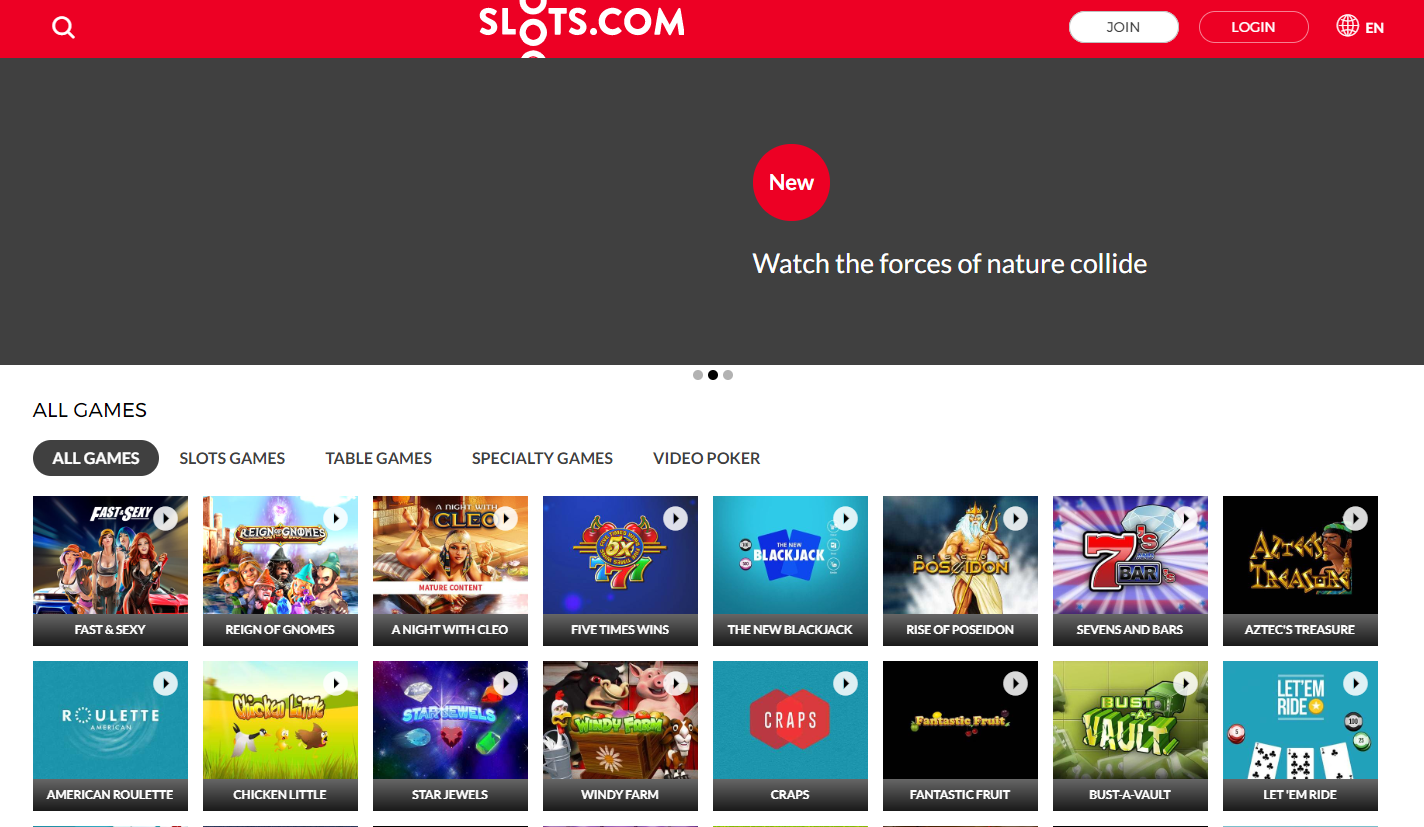
Task: Click the globe language icon
Action: tap(1347, 26)
